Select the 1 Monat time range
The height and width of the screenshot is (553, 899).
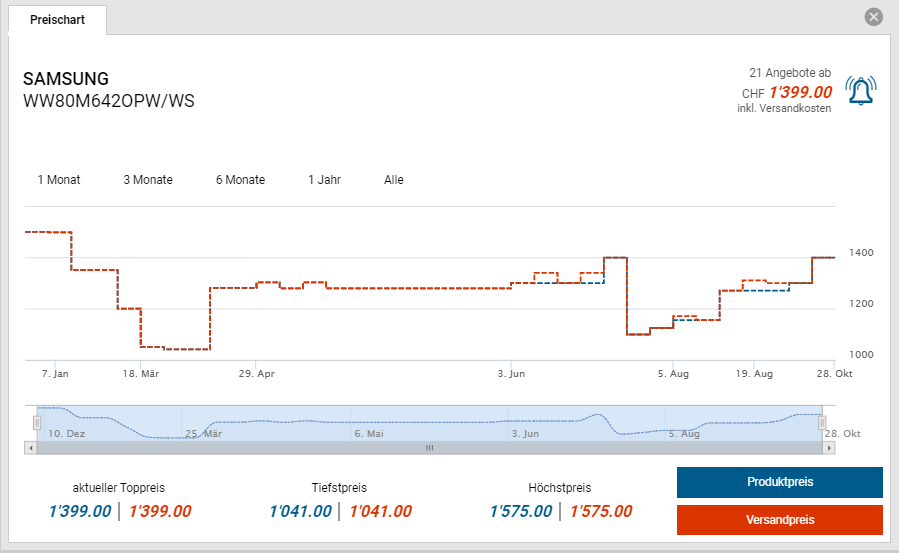coord(59,180)
